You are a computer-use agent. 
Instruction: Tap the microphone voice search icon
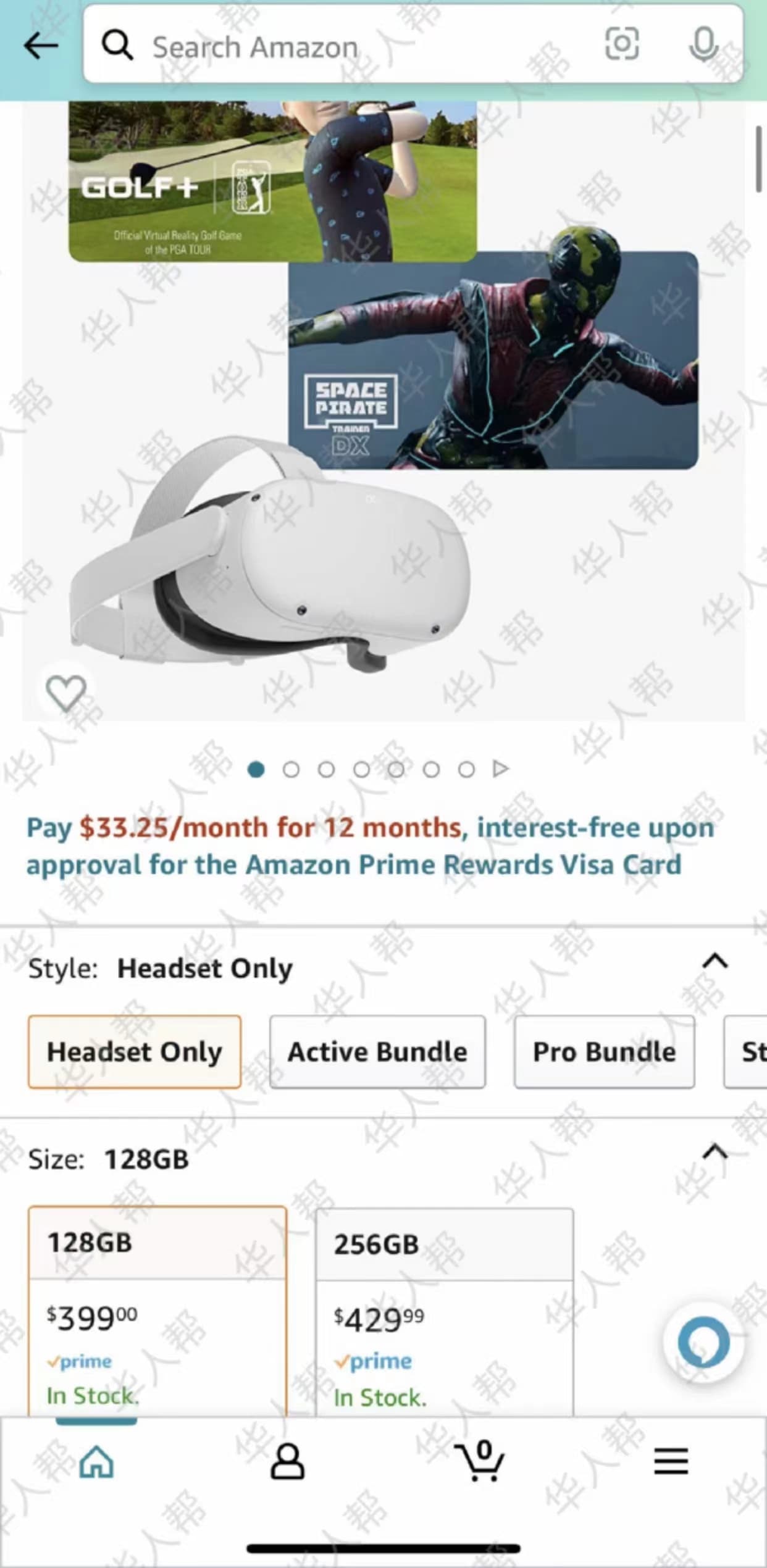click(x=703, y=44)
